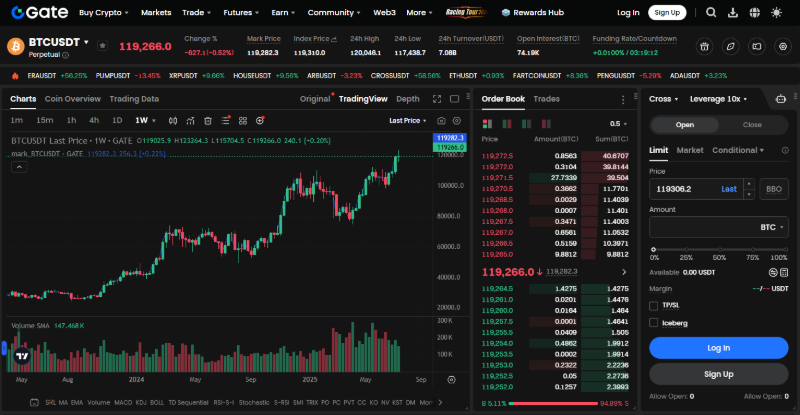Click the Gate logo
The image size is (800, 415).
(x=39, y=13)
